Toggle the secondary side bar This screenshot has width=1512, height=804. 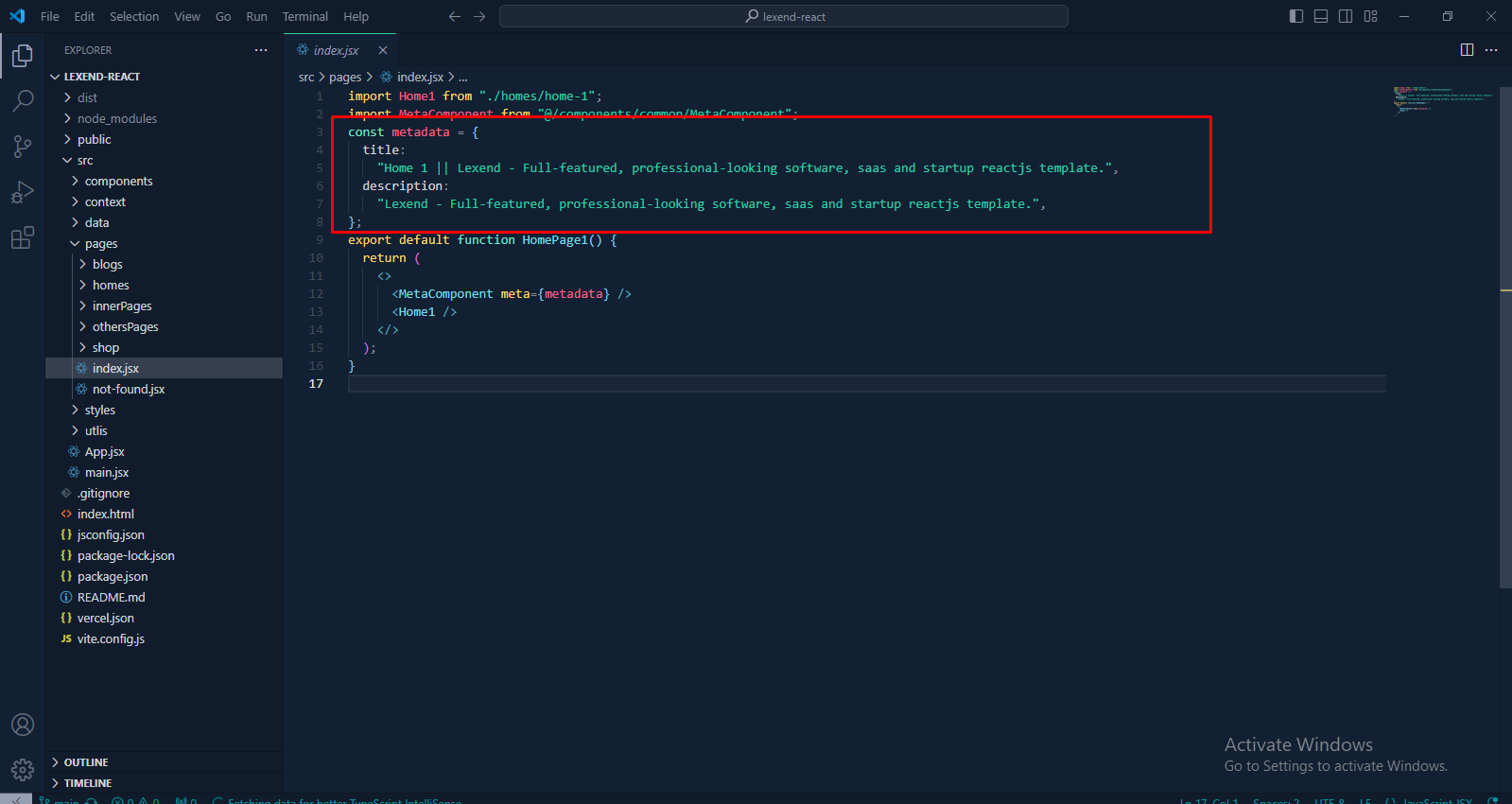coord(1346,16)
